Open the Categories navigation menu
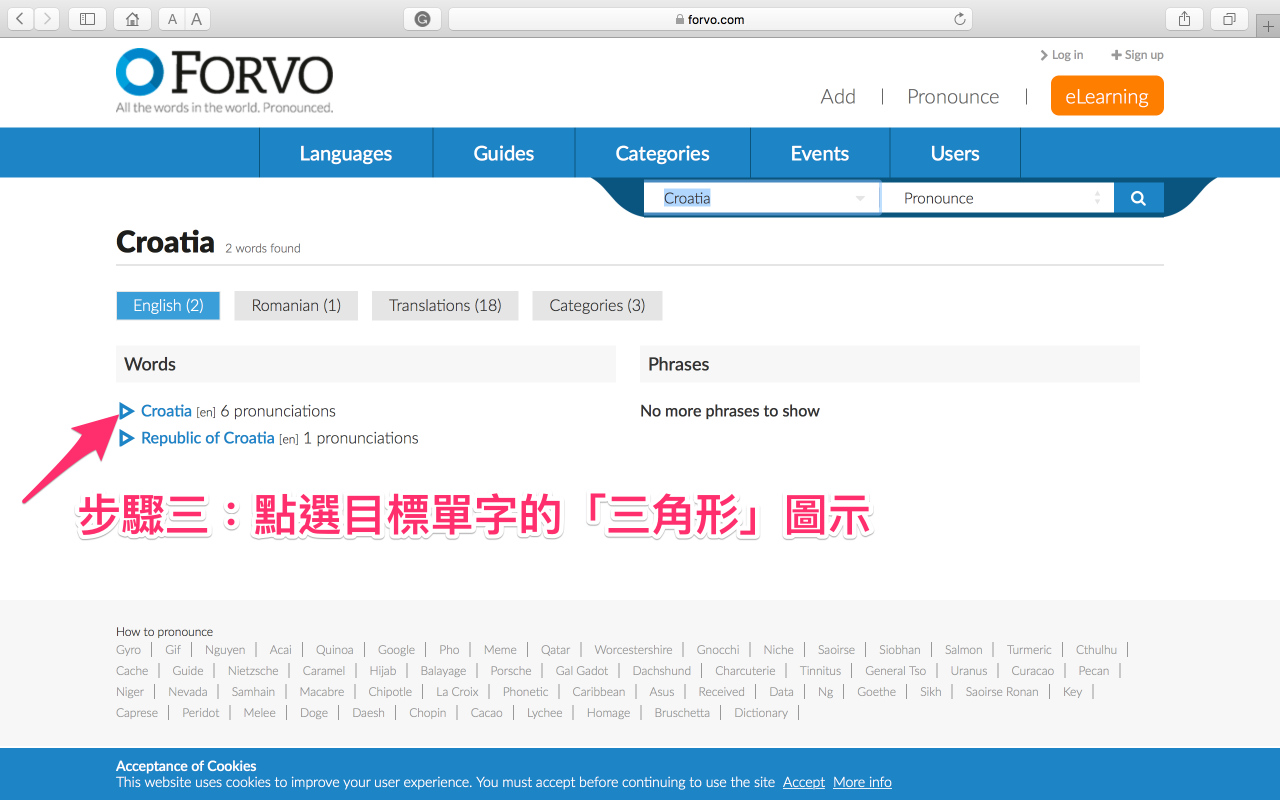Image resolution: width=1280 pixels, height=800 pixels. coord(662,153)
